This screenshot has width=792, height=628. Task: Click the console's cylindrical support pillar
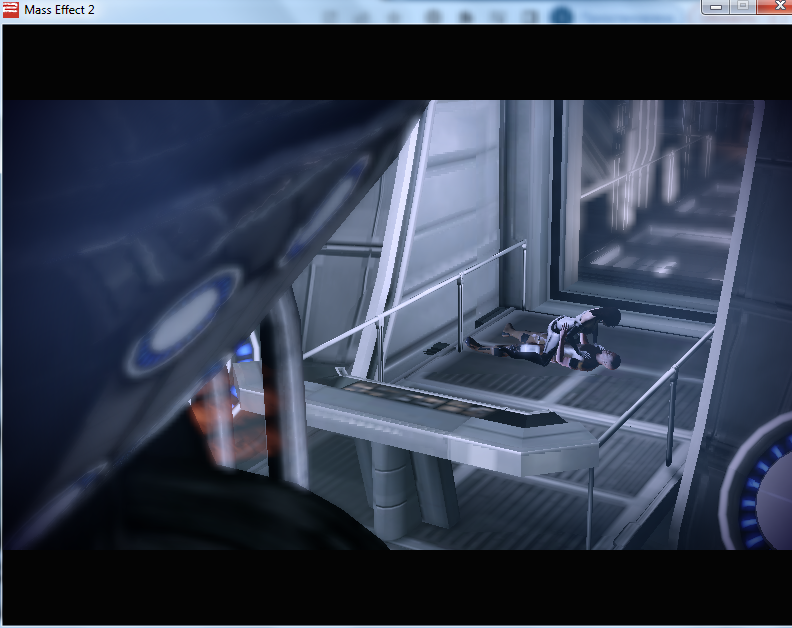(x=390, y=490)
